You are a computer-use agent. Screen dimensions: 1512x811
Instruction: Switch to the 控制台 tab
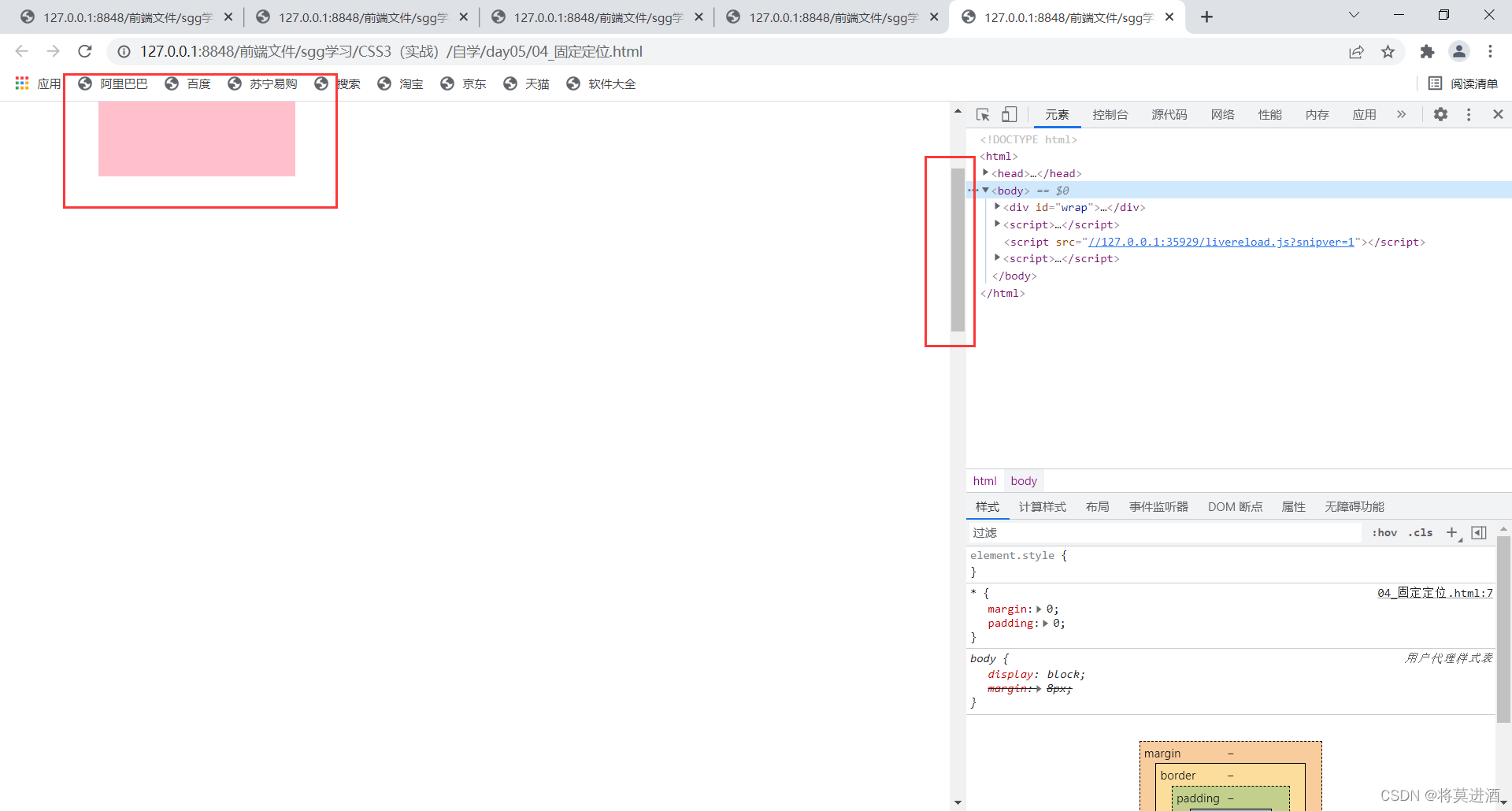pyautogui.click(x=1110, y=115)
